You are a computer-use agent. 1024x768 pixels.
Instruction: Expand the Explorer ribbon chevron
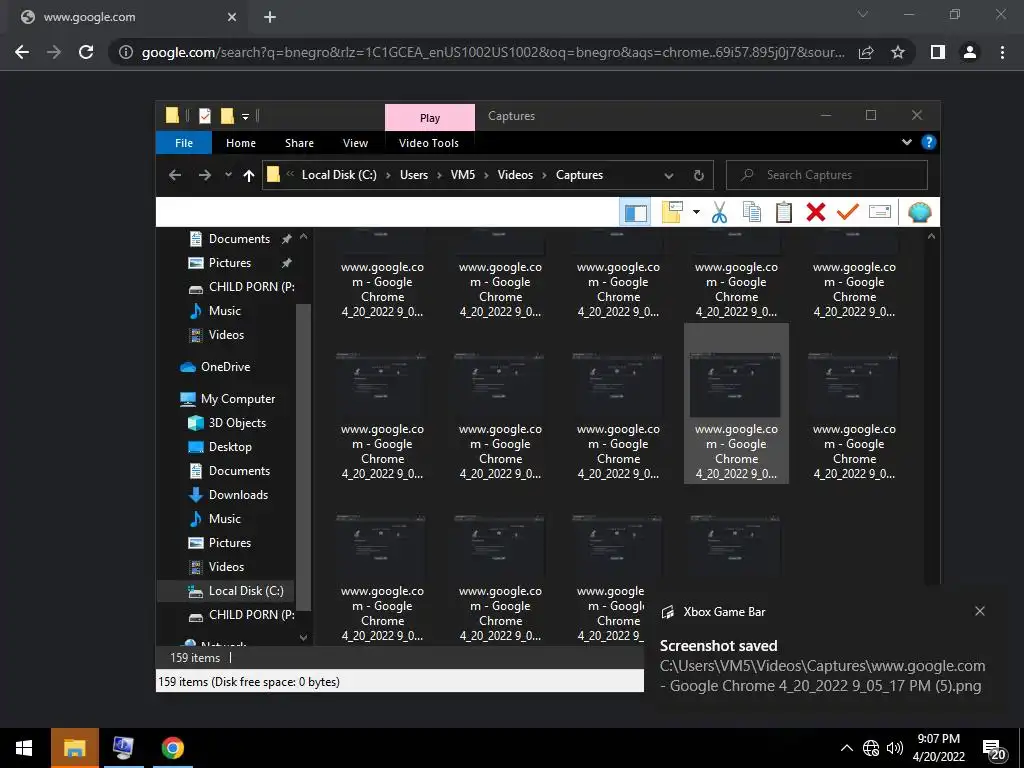pos(906,142)
